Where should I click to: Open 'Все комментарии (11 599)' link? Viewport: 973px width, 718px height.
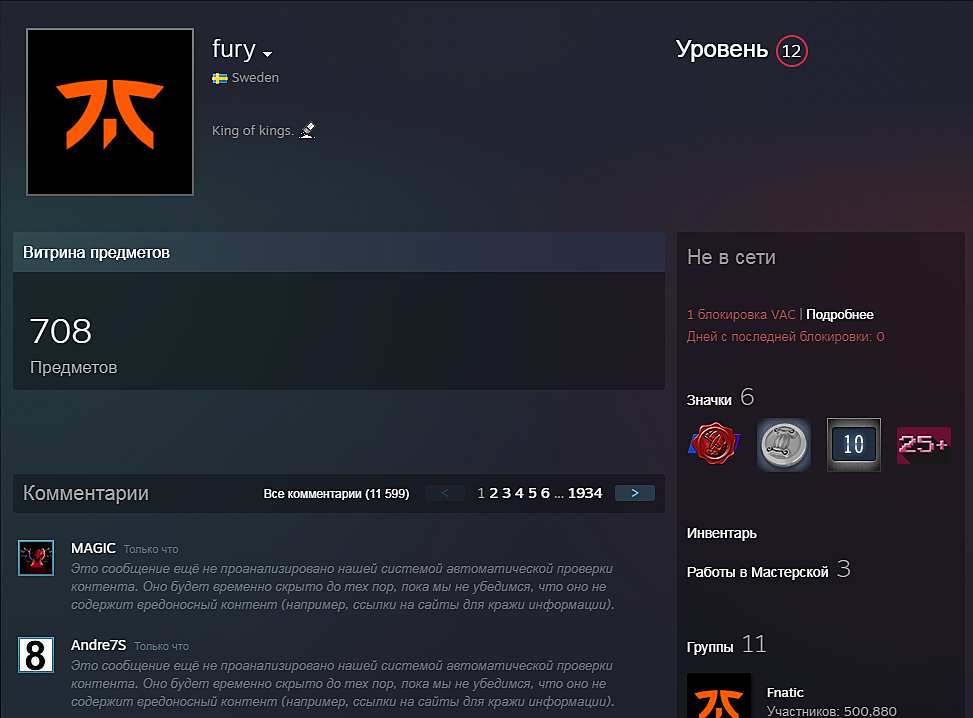click(336, 494)
